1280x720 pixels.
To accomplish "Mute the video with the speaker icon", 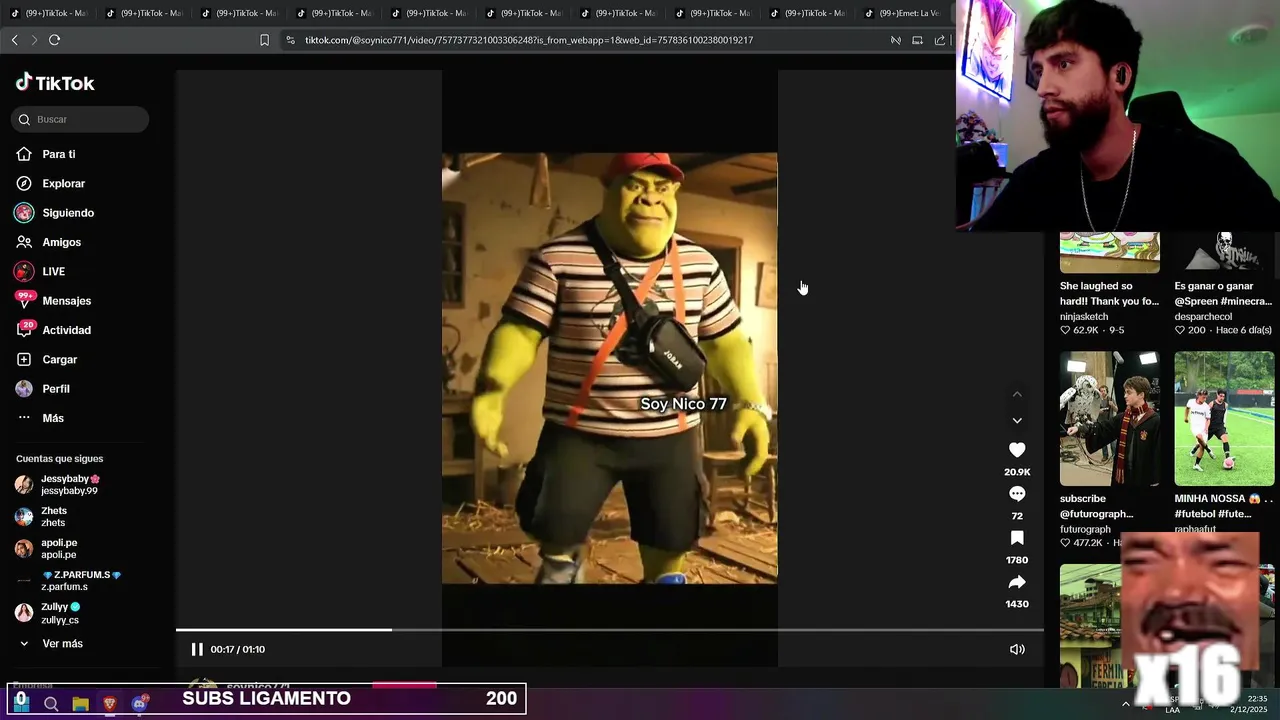I will (x=1017, y=649).
